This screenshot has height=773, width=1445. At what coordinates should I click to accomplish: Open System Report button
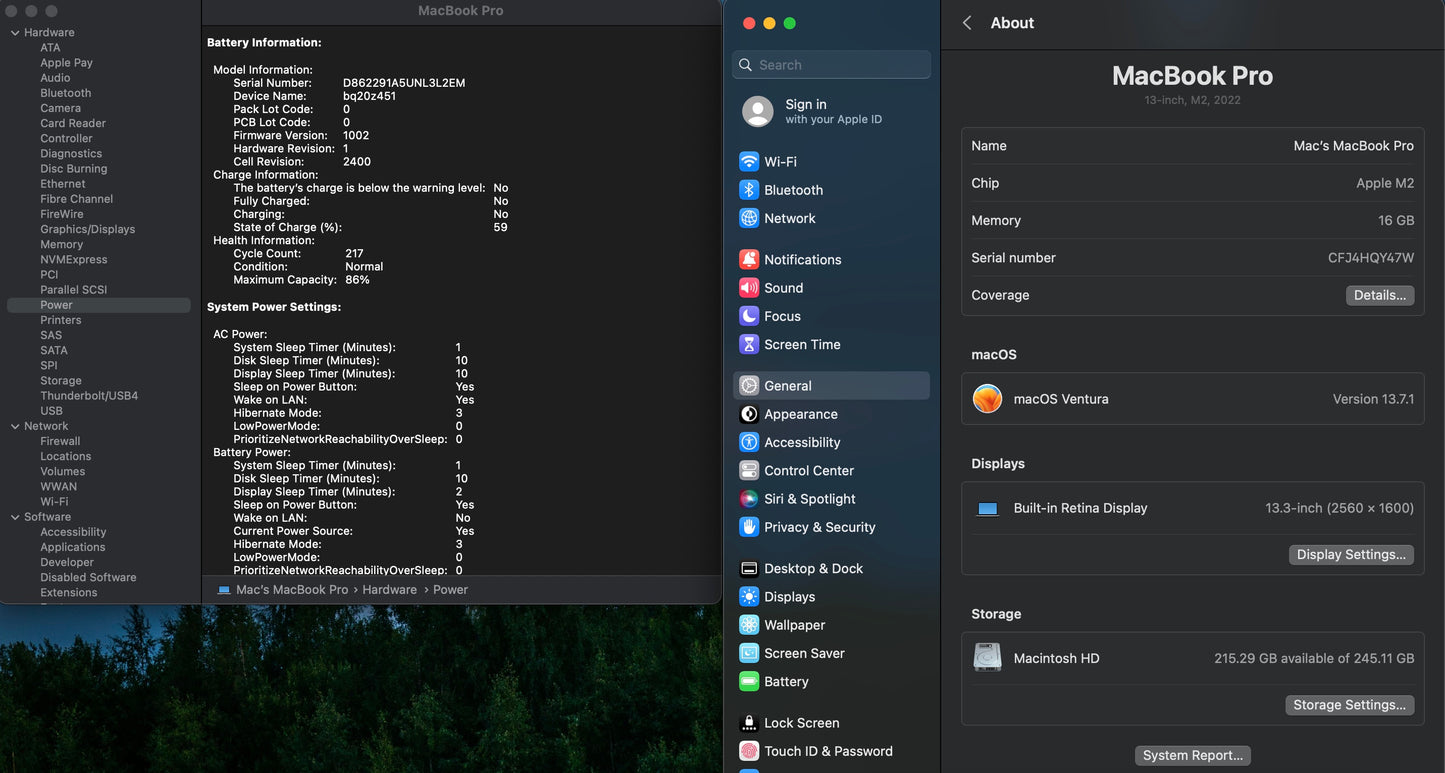(x=1192, y=756)
